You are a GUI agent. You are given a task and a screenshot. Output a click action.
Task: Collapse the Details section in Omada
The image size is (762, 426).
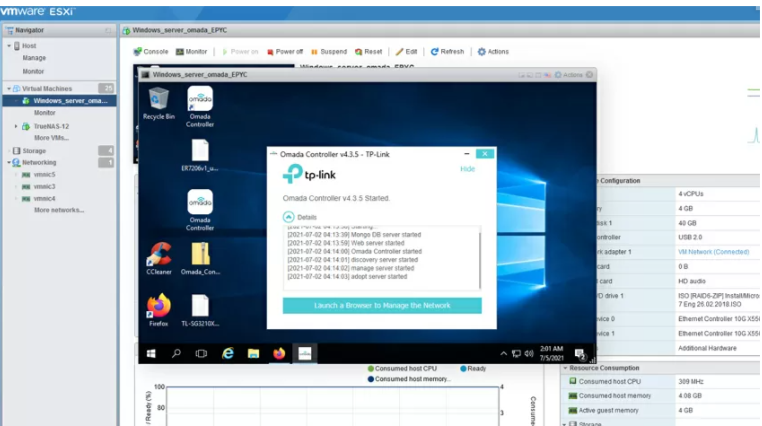coord(289,216)
